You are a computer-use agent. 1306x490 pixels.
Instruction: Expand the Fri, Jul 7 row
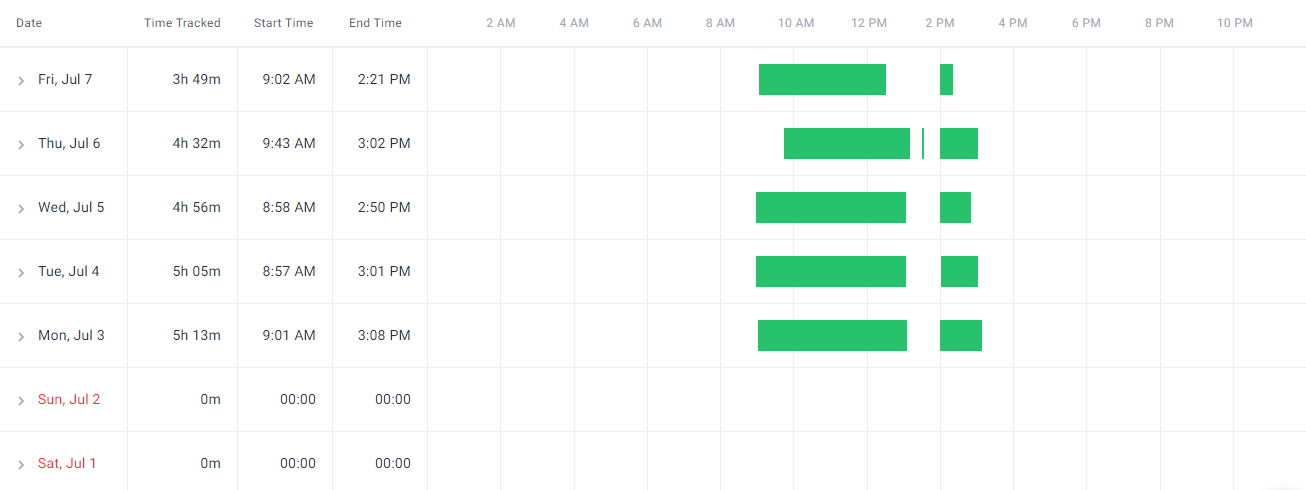(21, 80)
